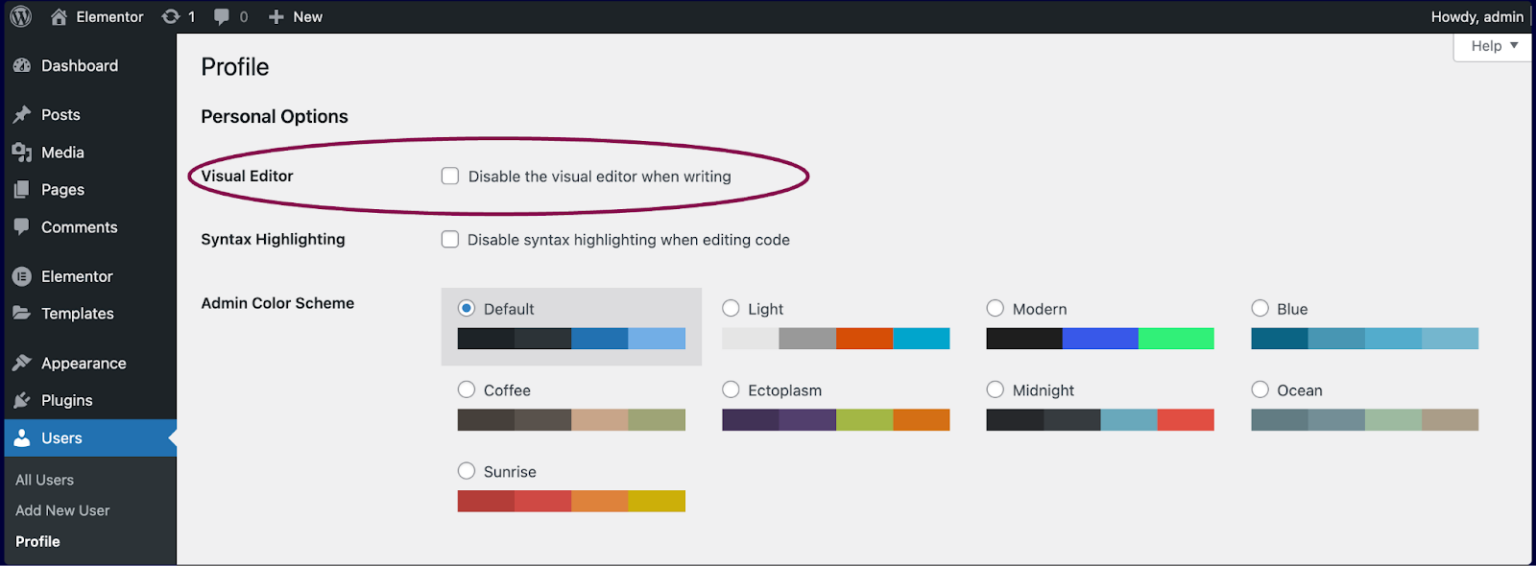Open the comments bubble icon in toolbar
The height and width of the screenshot is (566, 1536).
point(222,17)
